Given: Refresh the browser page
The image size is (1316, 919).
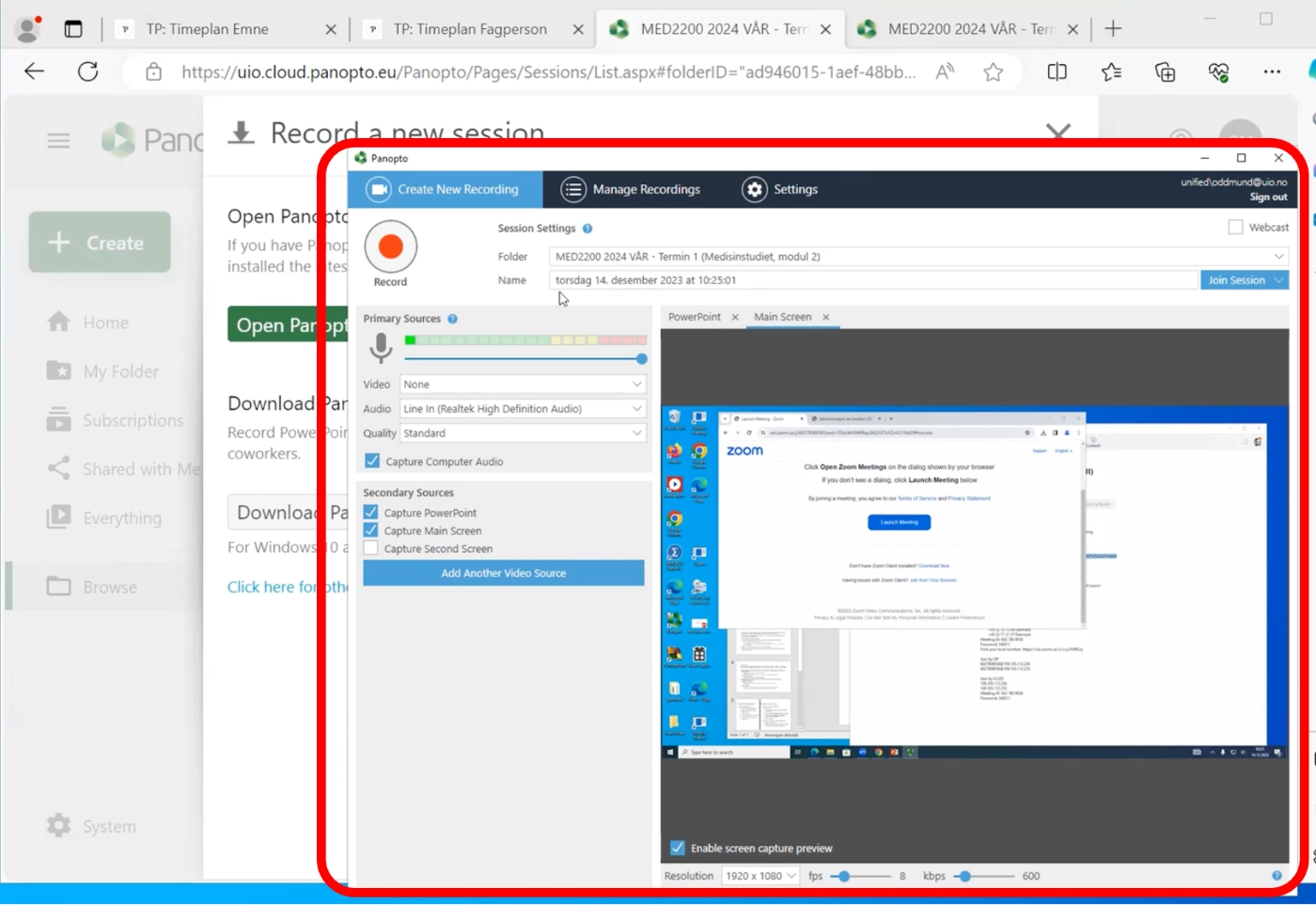Looking at the screenshot, I should click(88, 72).
